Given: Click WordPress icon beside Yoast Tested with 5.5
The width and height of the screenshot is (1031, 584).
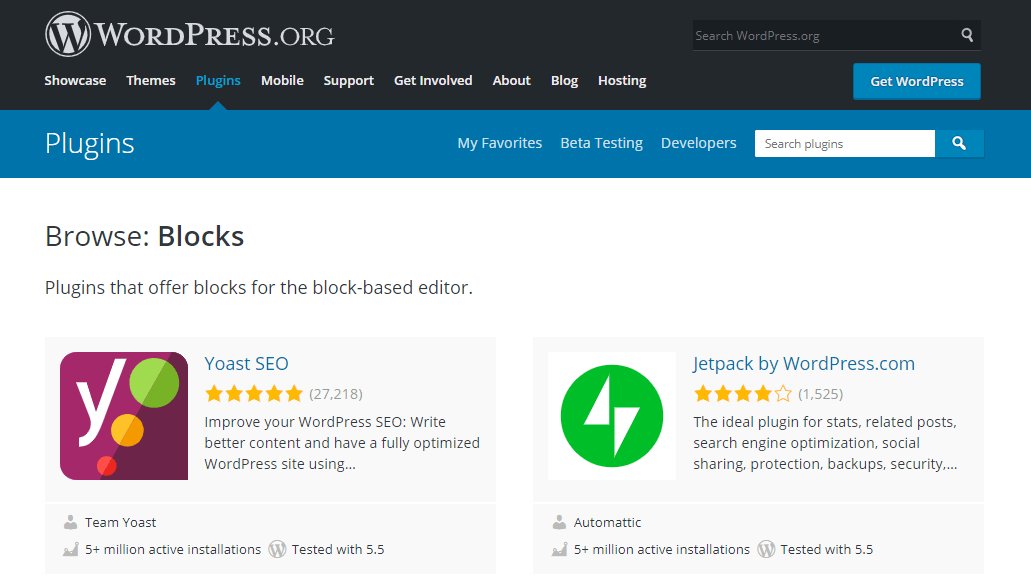Looking at the screenshot, I should 277,549.
